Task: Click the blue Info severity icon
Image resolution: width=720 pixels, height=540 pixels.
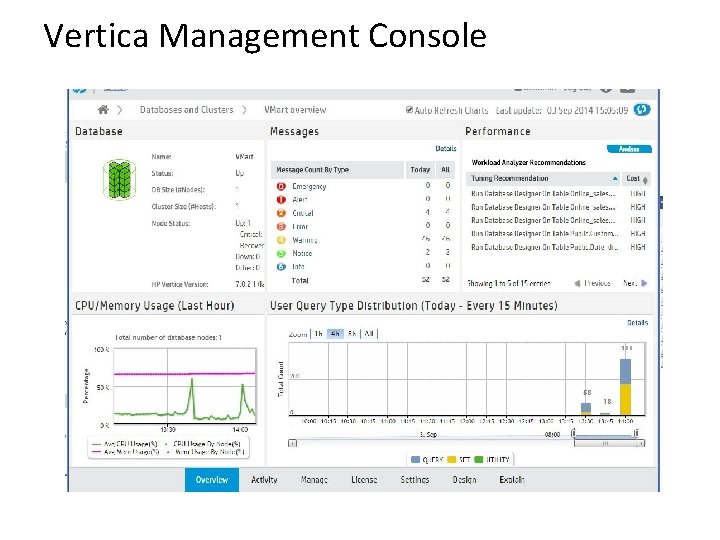Action: (281, 266)
